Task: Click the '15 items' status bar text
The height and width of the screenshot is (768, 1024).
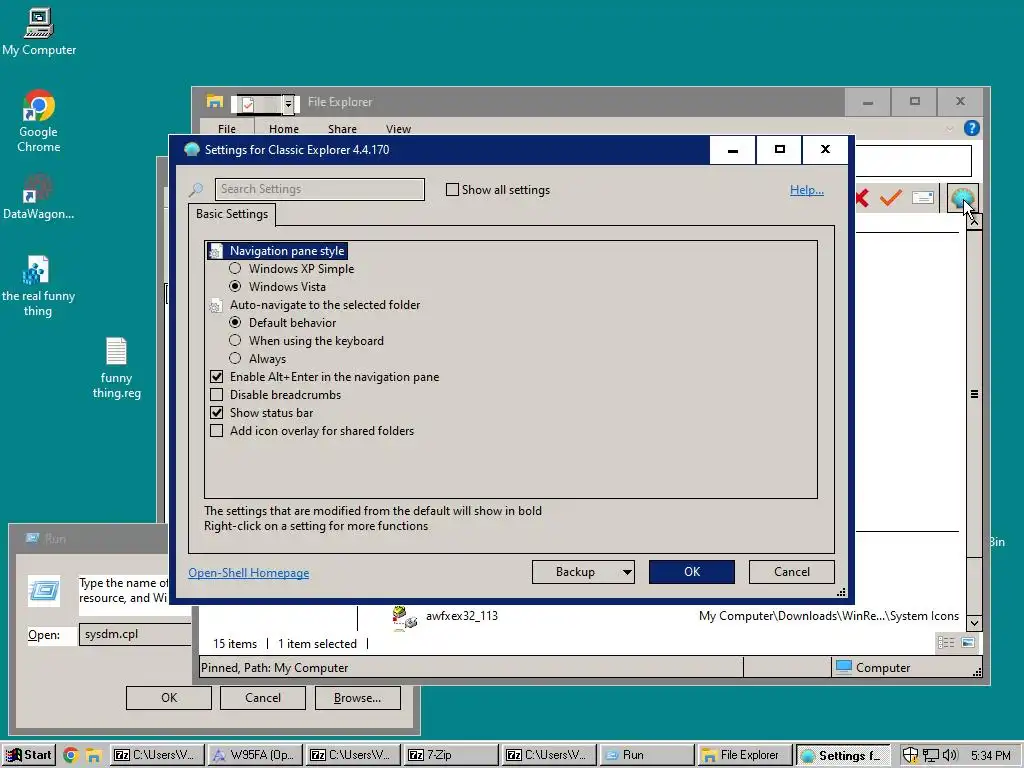Action: click(x=234, y=644)
